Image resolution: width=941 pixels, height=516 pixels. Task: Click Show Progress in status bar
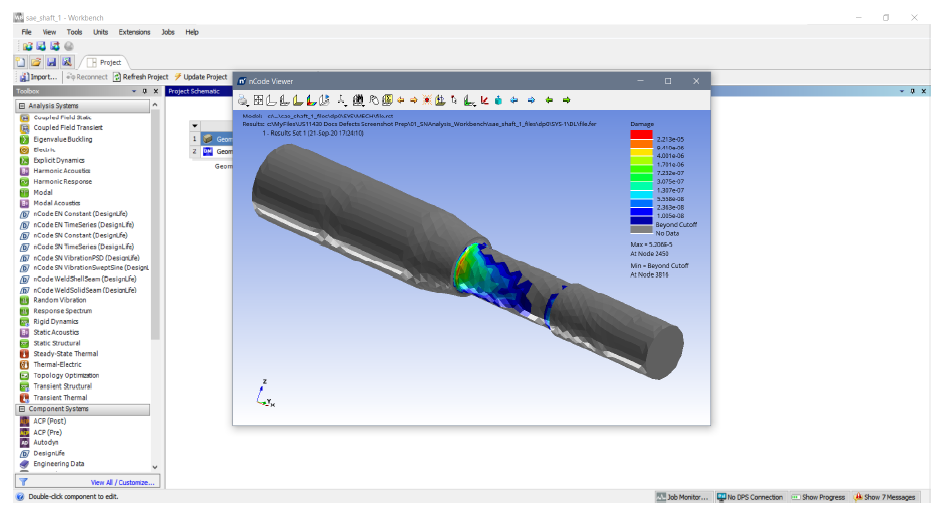818,497
